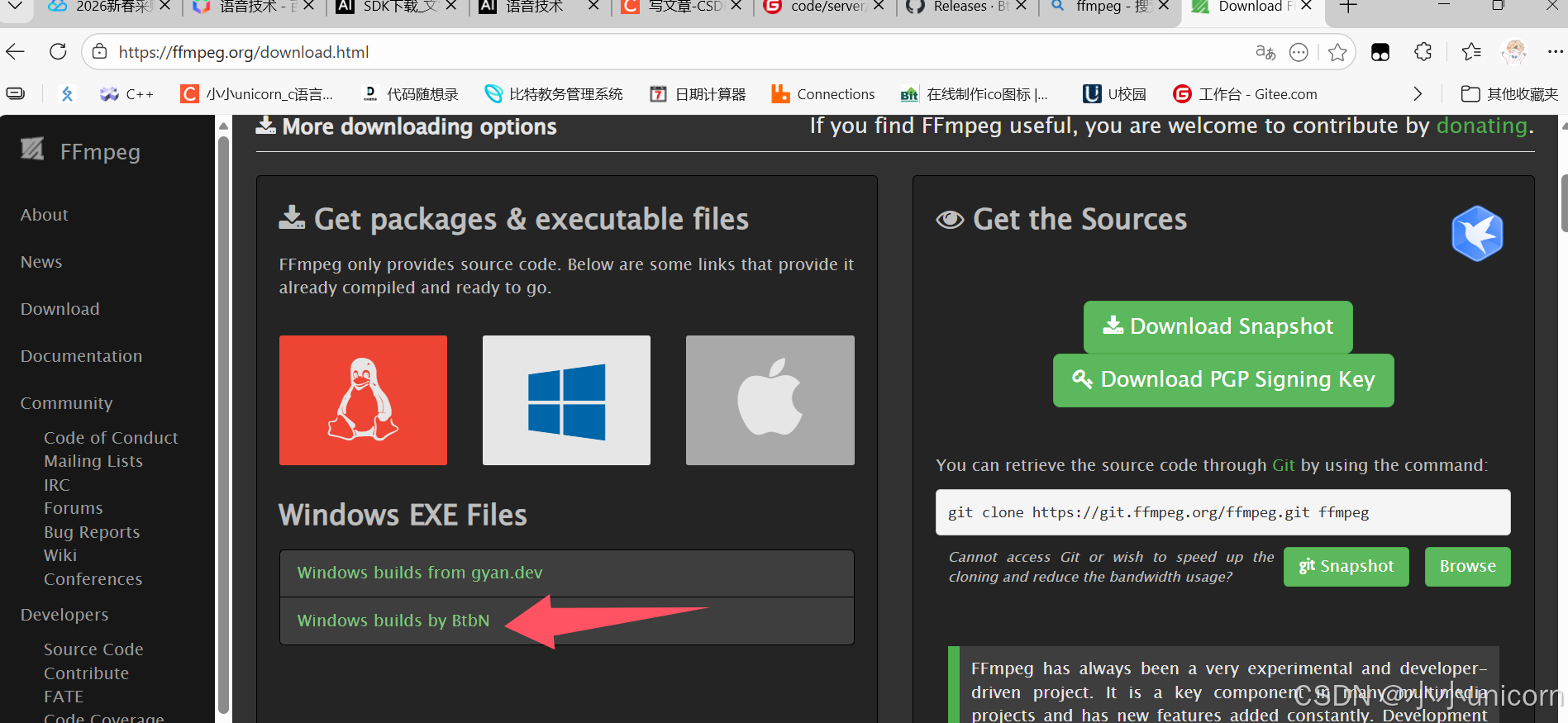Show more bookmarks chevron
This screenshot has height=723, width=1568.
pyautogui.click(x=1418, y=94)
